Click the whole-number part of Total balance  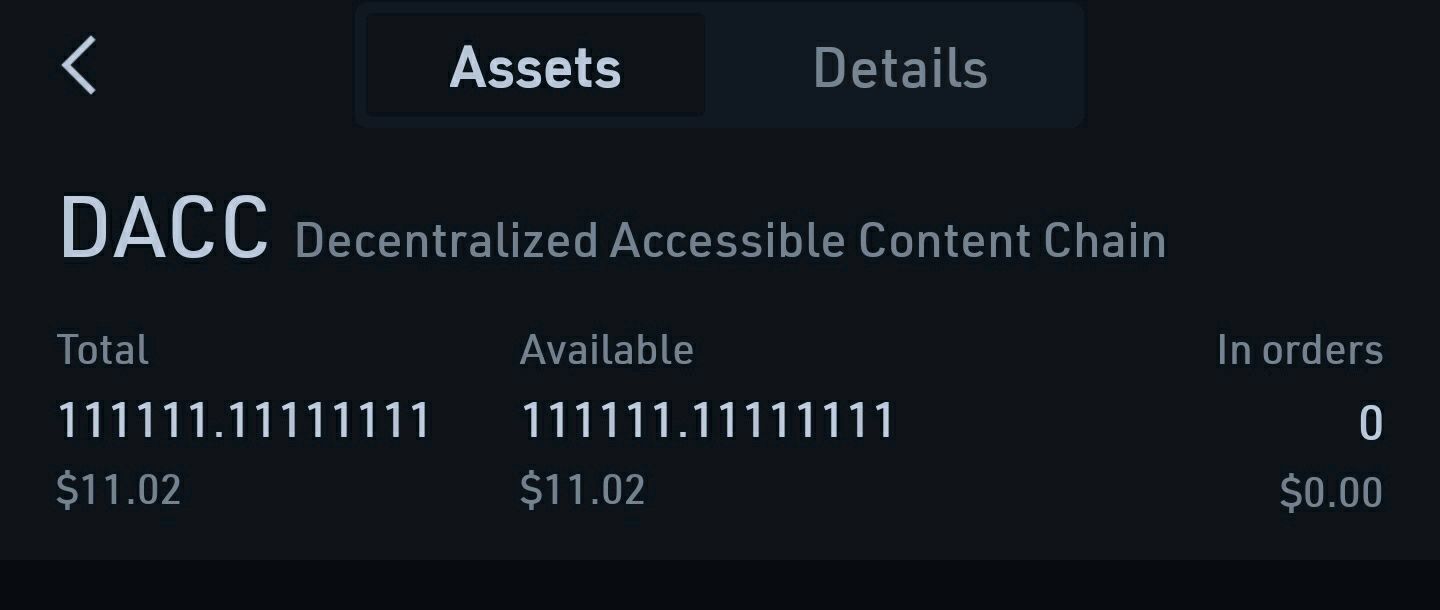(134, 420)
